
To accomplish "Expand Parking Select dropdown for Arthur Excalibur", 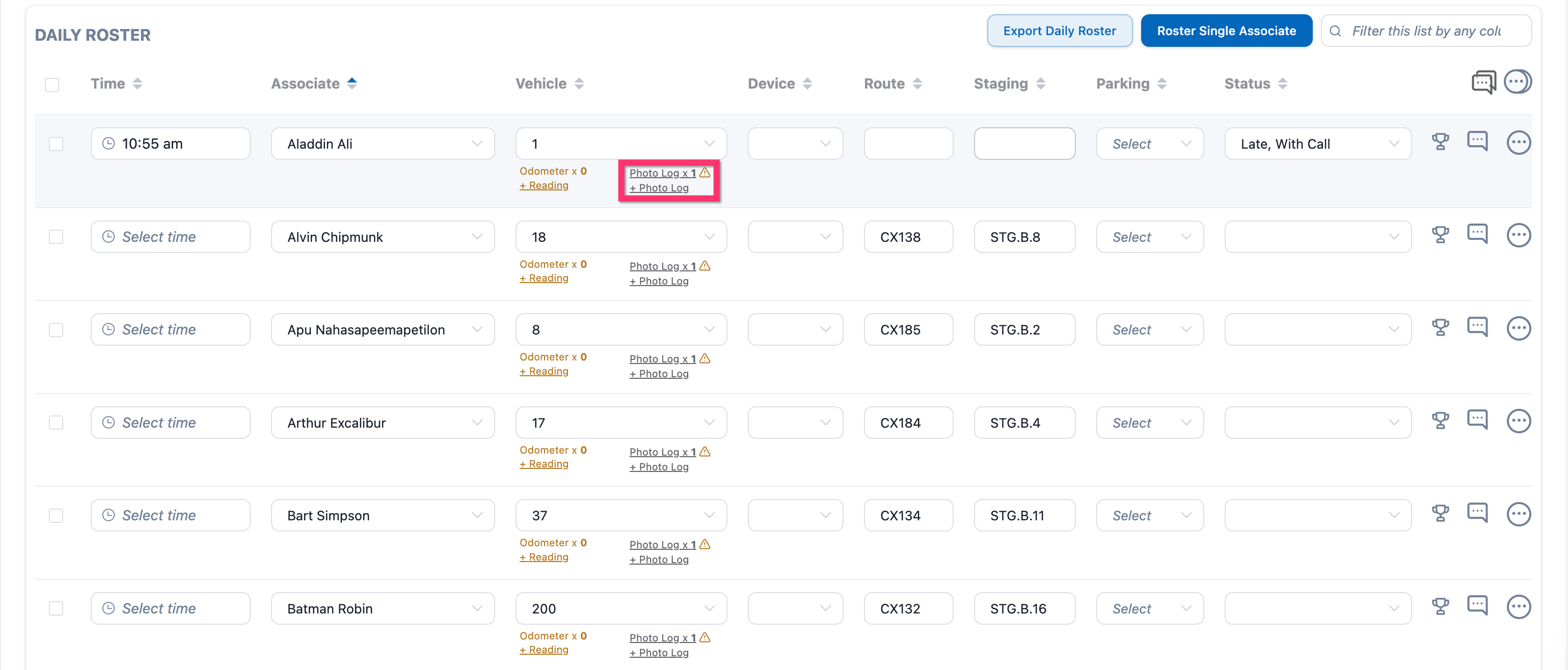I will click(1149, 423).
